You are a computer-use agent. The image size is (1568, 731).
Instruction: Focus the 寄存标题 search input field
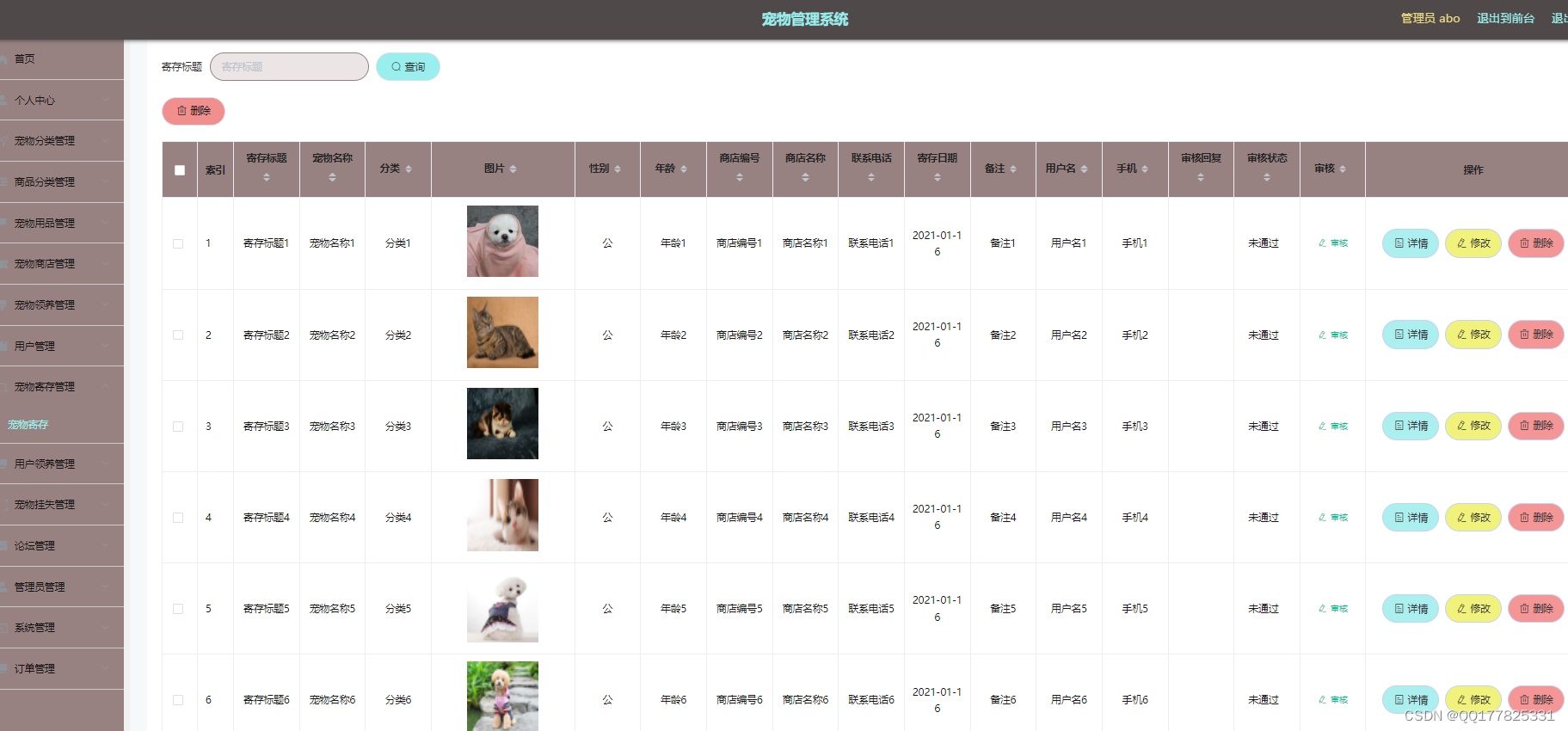(289, 67)
